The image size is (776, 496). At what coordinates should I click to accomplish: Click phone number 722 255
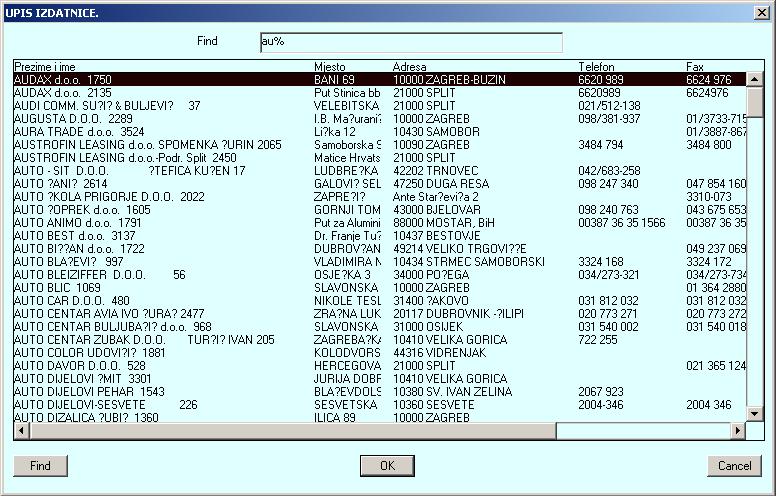[598, 340]
